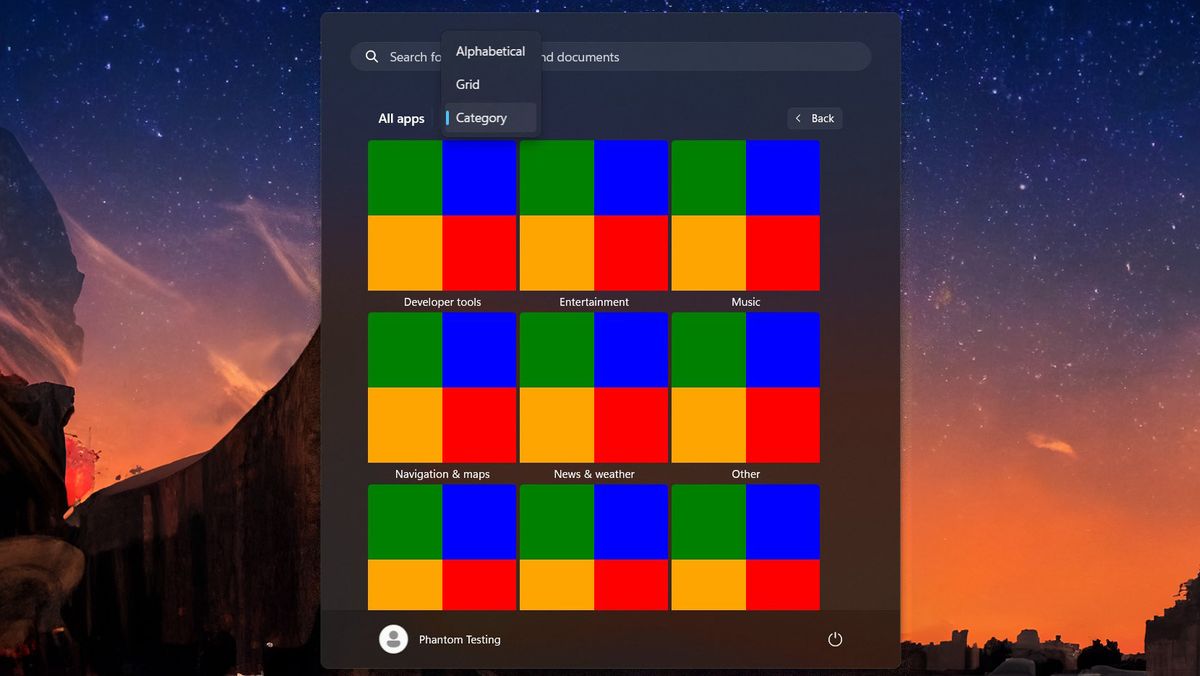Click the power icon in the Start menu

[835, 639]
